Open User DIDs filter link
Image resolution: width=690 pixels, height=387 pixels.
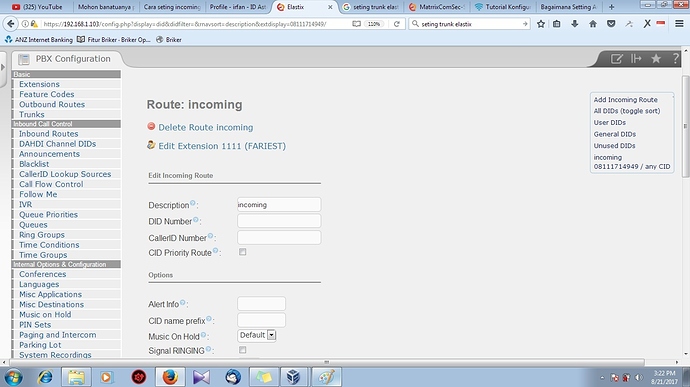(609, 122)
